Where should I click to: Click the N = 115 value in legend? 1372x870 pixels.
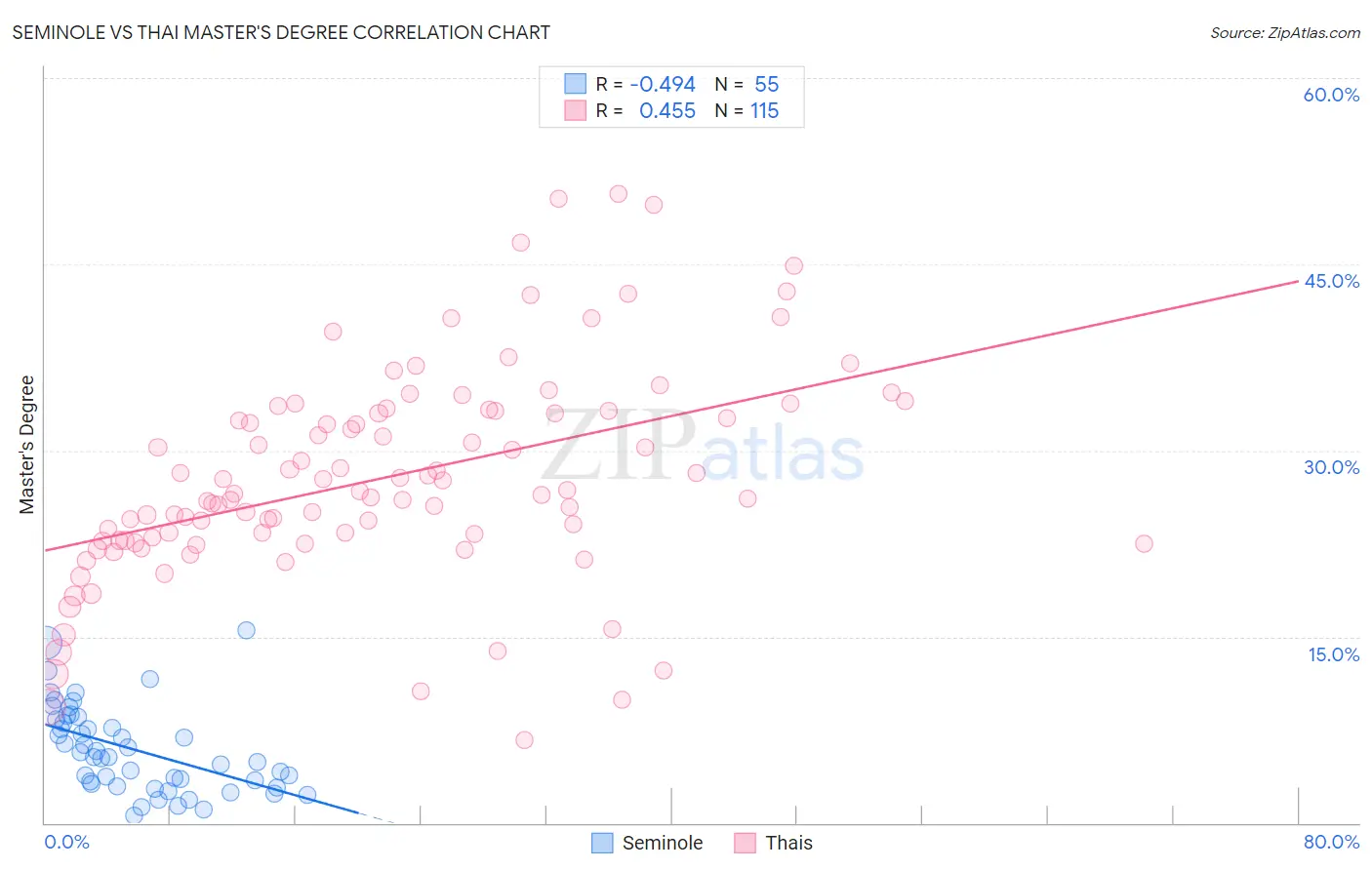pyautogui.click(x=747, y=110)
